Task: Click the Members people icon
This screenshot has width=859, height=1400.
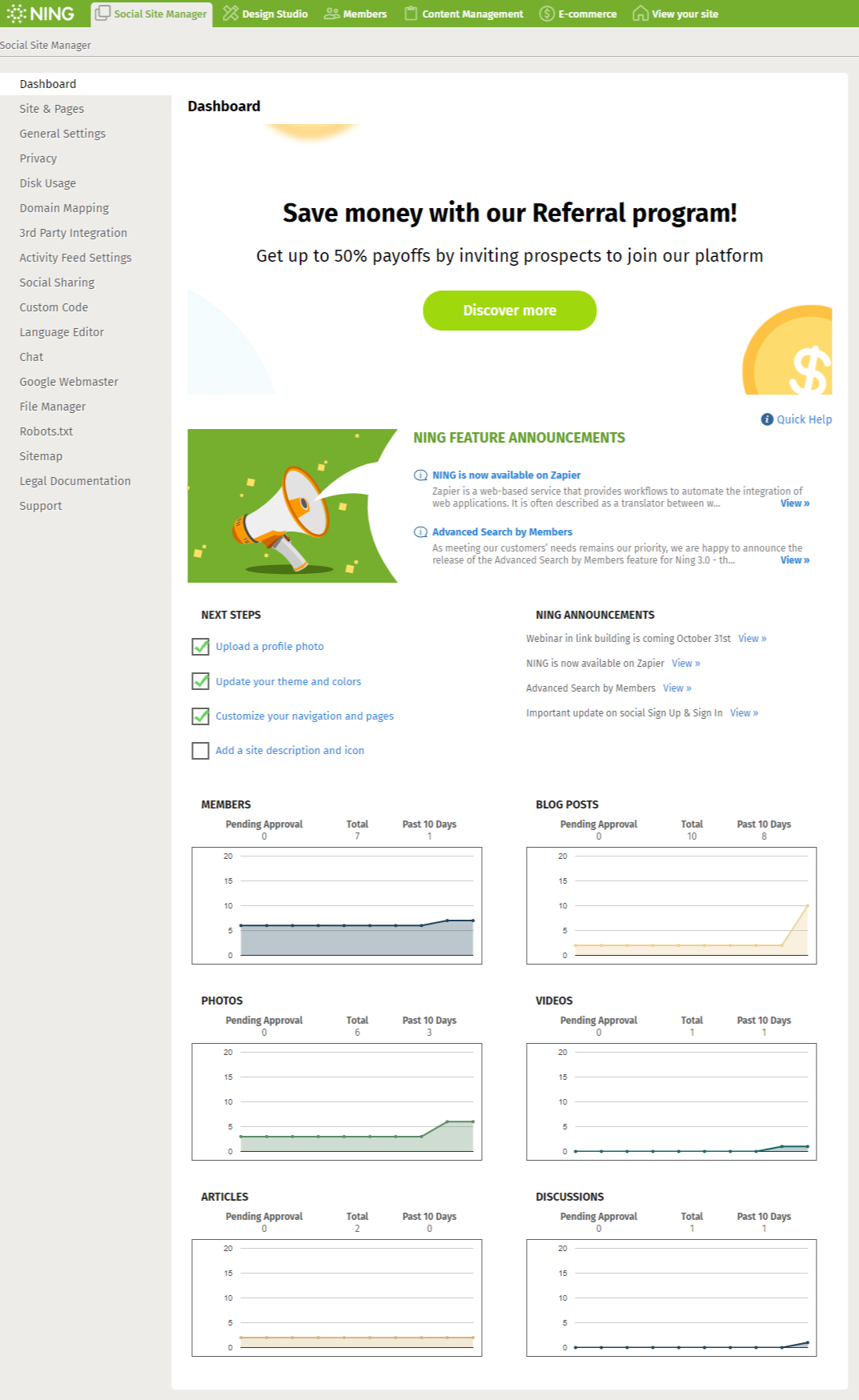Action: pos(331,14)
